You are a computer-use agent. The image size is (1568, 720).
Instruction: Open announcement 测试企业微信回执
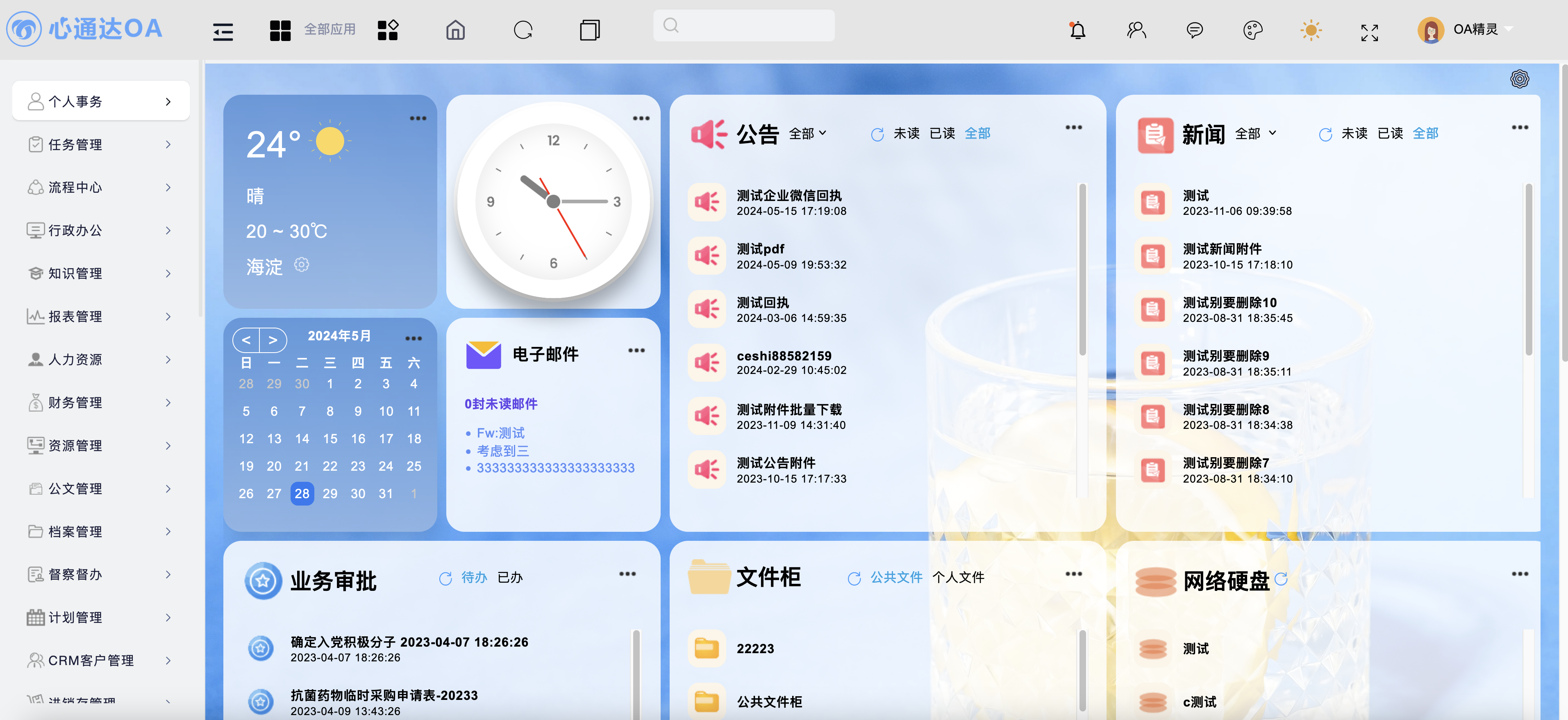tap(789, 196)
